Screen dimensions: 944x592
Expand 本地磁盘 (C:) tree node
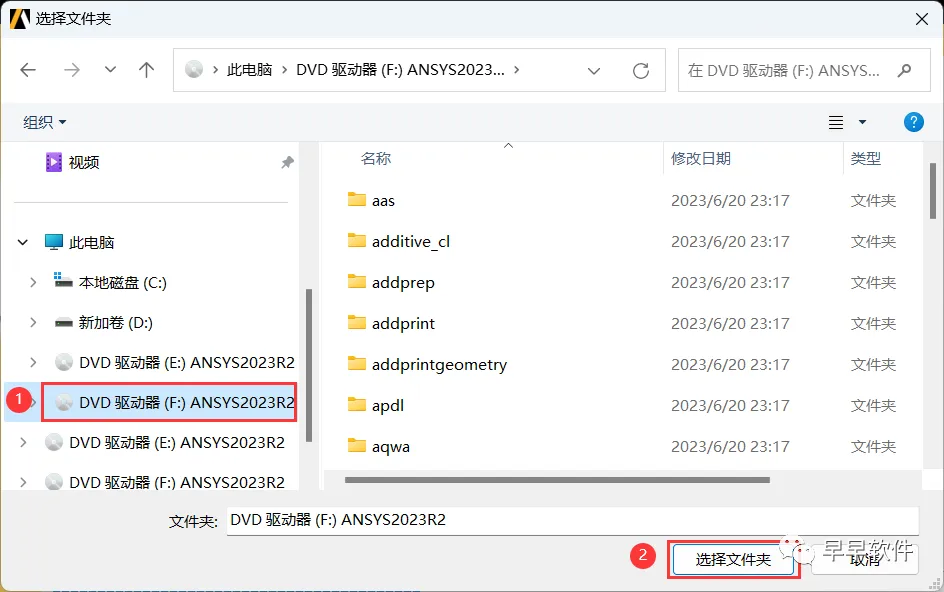click(33, 282)
